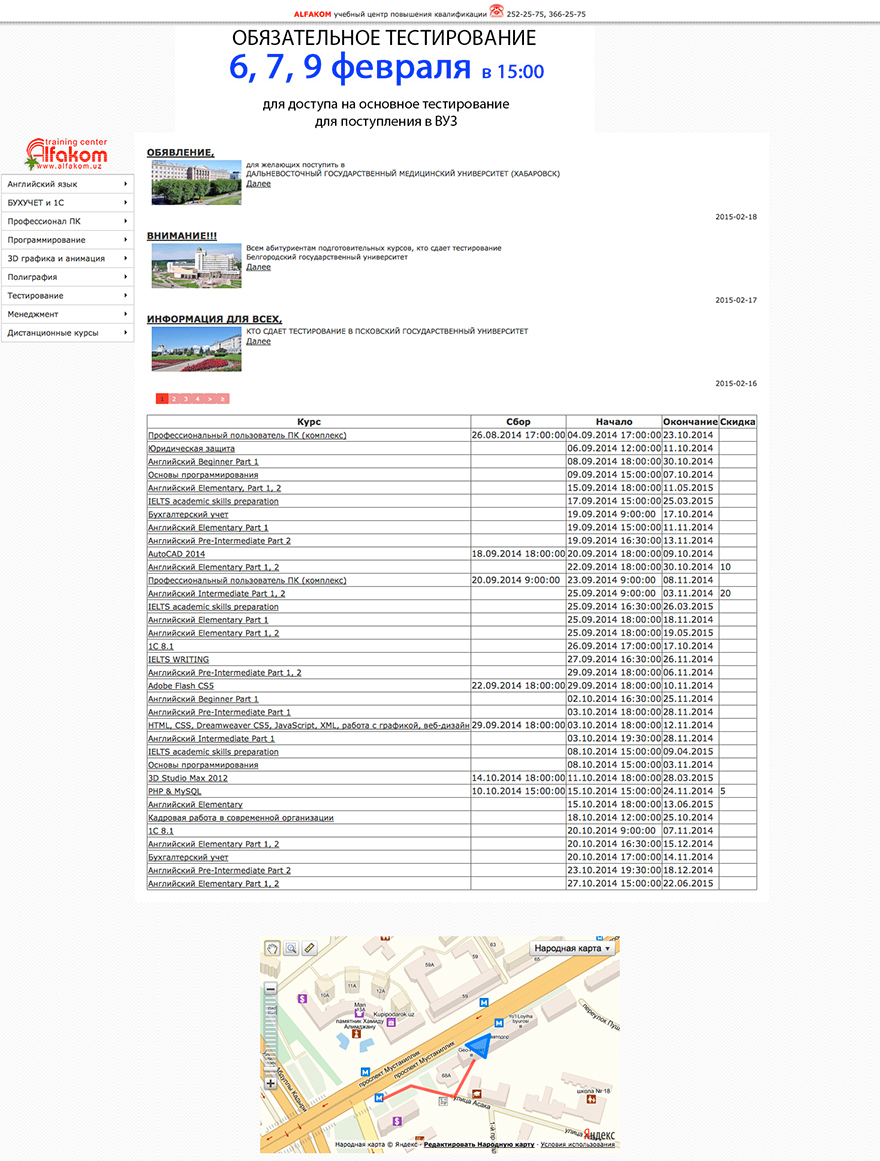
Task: Open the PHP & MySQL course link
Action: pos(174,791)
